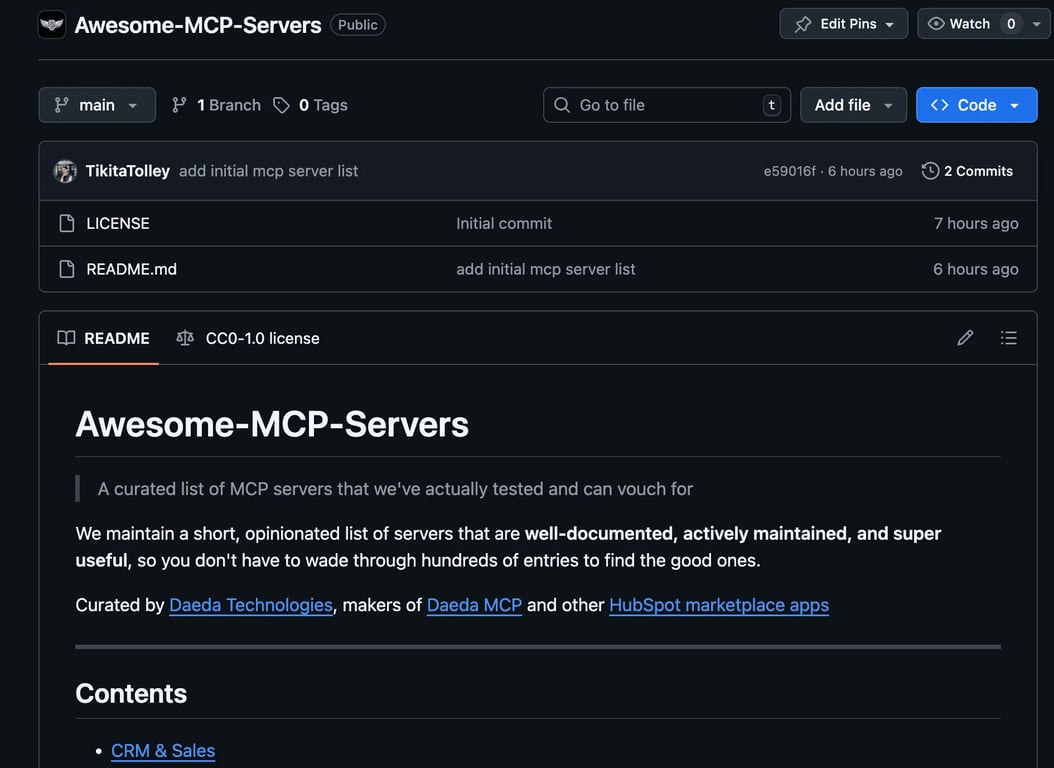The image size is (1054, 768).
Task: Follow the CRM & Sales contents link
Action: [163, 750]
